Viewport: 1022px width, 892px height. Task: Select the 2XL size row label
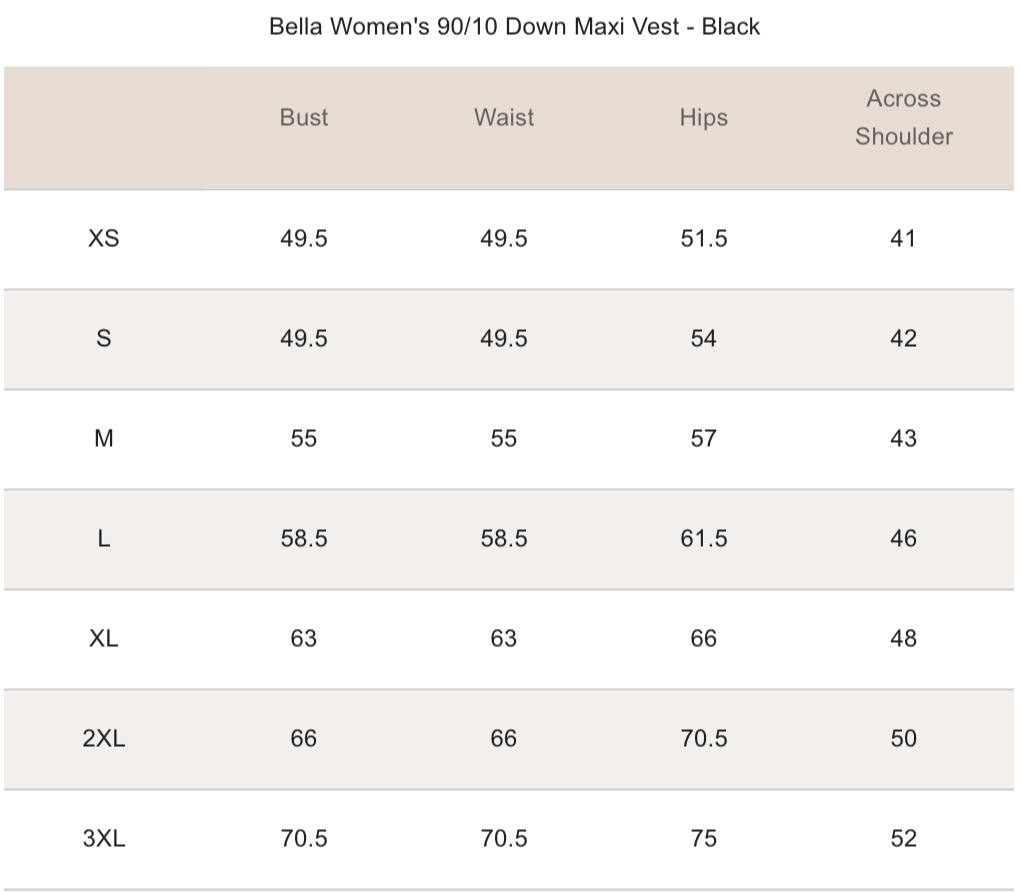[104, 738]
